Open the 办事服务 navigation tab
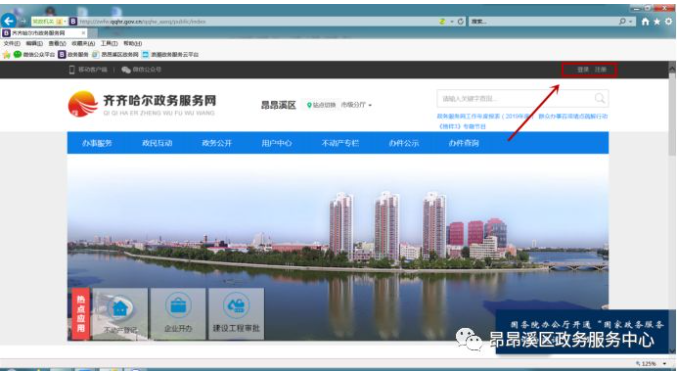This screenshot has width=680, height=372. coord(97,143)
